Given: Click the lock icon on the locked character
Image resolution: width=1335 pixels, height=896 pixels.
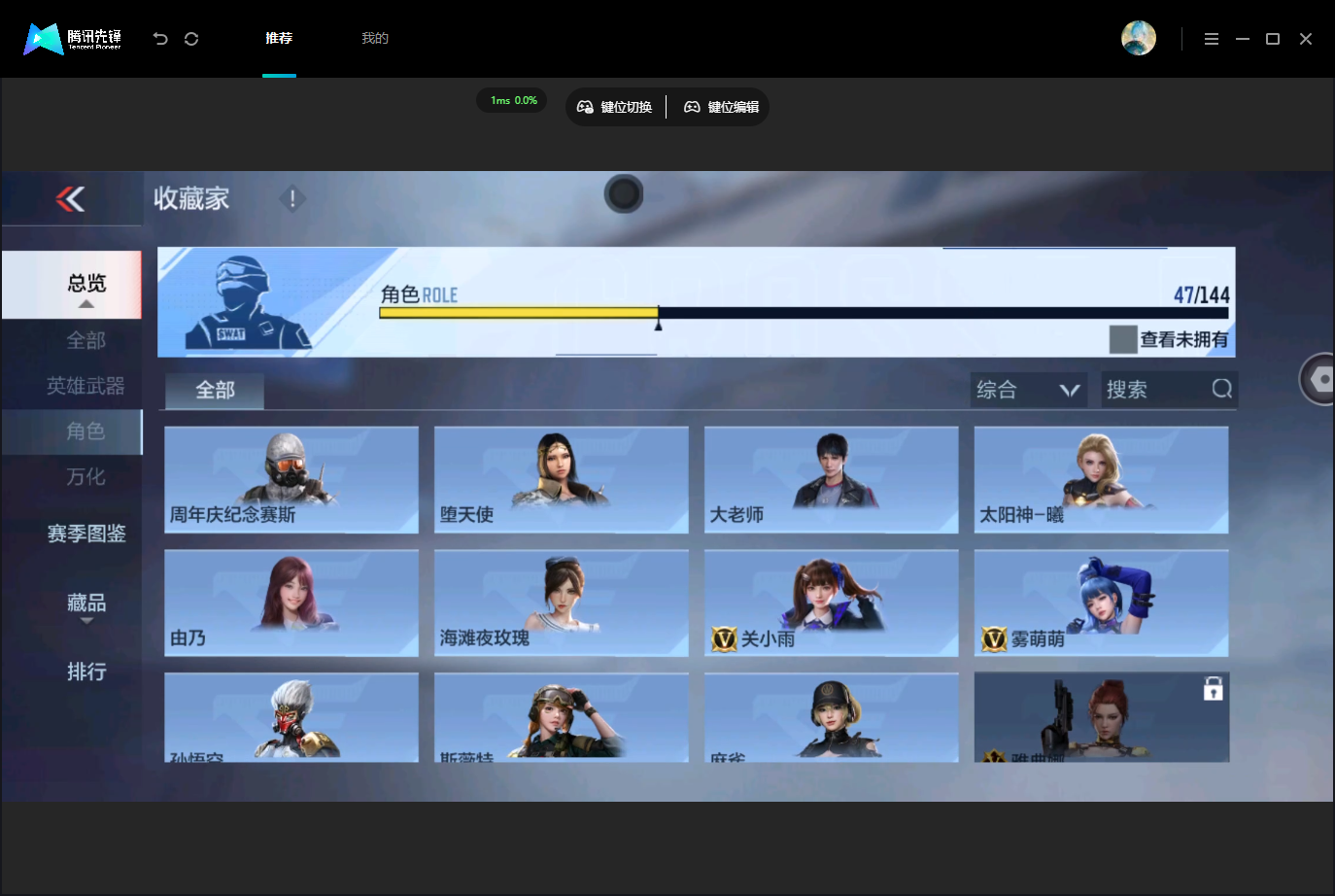Looking at the screenshot, I should pyautogui.click(x=1213, y=689).
